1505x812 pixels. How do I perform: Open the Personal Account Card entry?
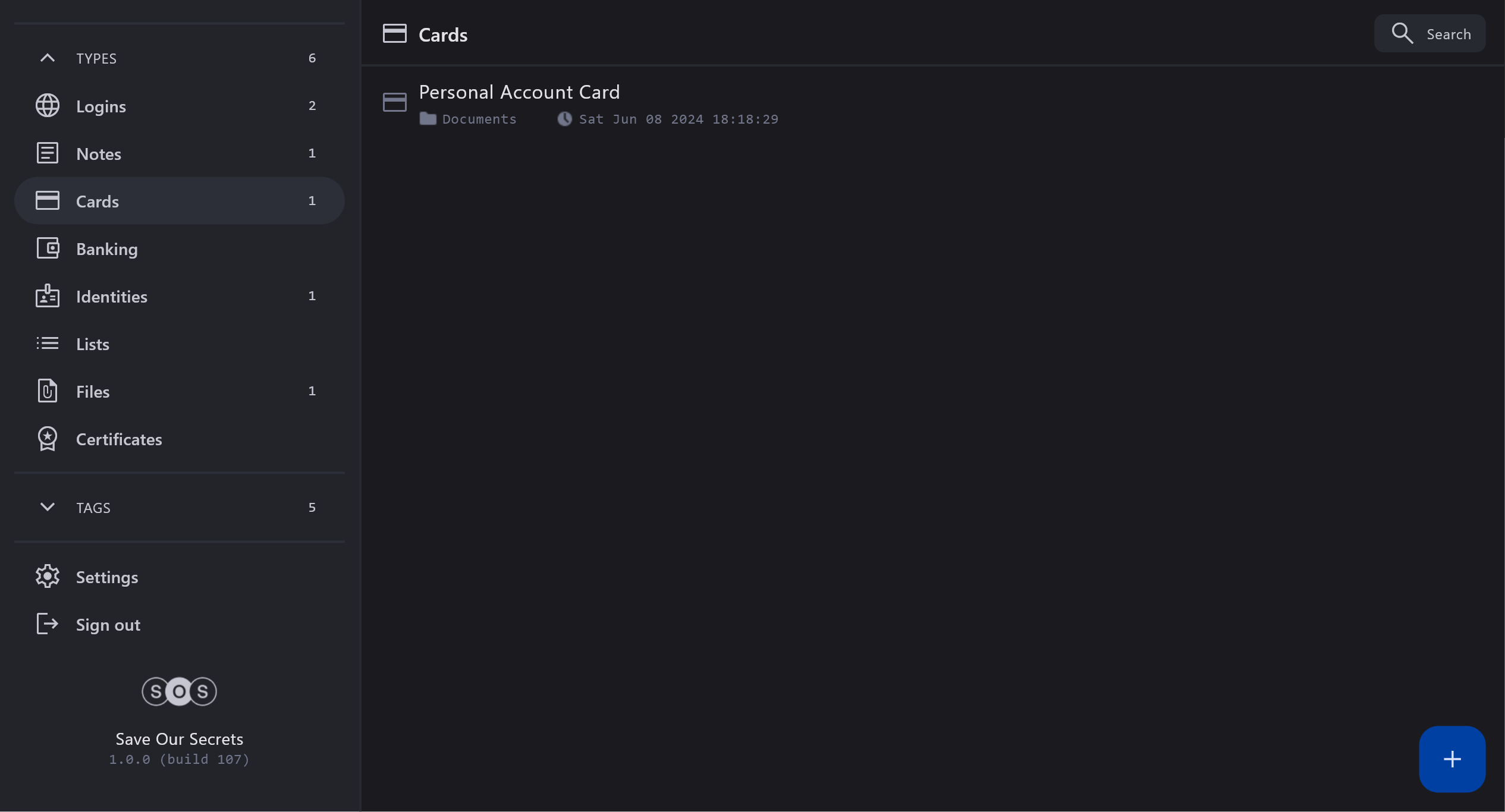pyautogui.click(x=519, y=93)
